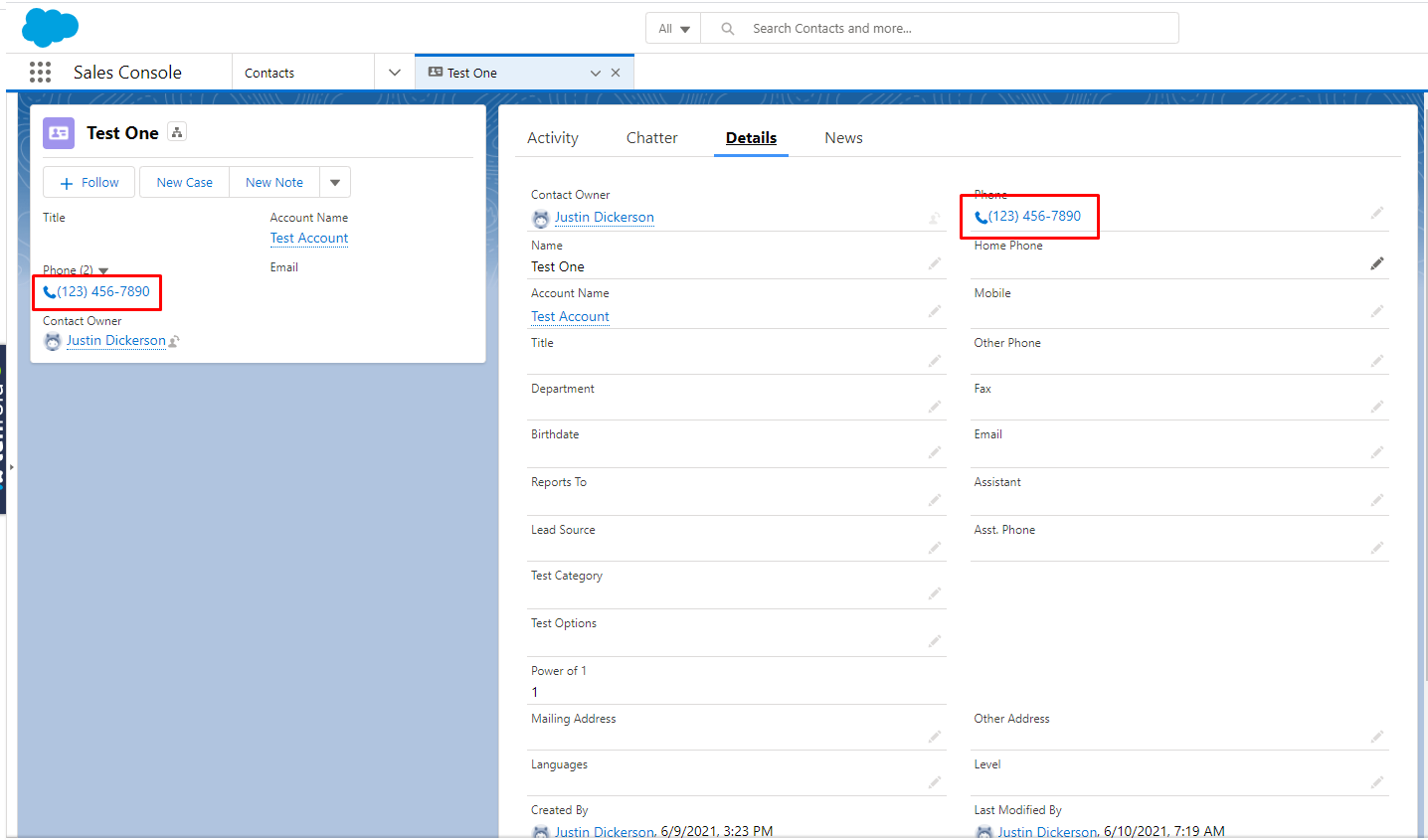This screenshot has height=840, width=1428.
Task: Change owner icon in left highlights panel
Action: [x=174, y=341]
